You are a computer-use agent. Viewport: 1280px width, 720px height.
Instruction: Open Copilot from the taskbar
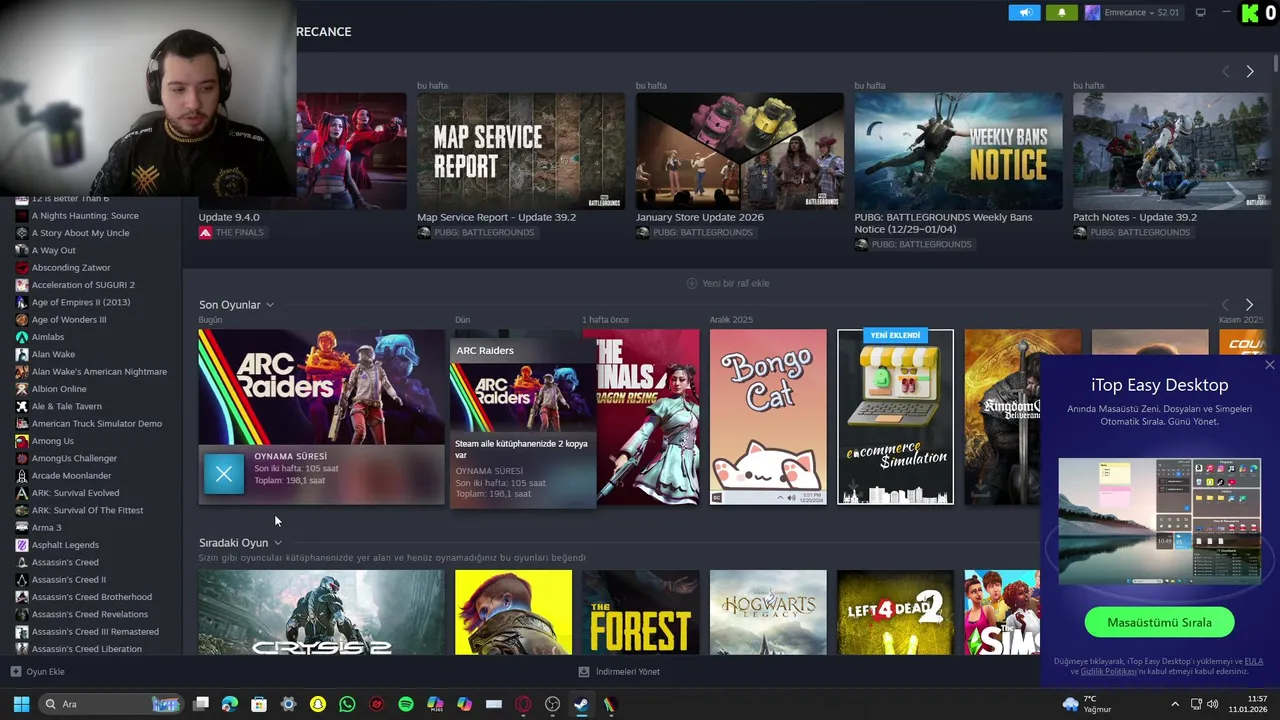click(464, 704)
